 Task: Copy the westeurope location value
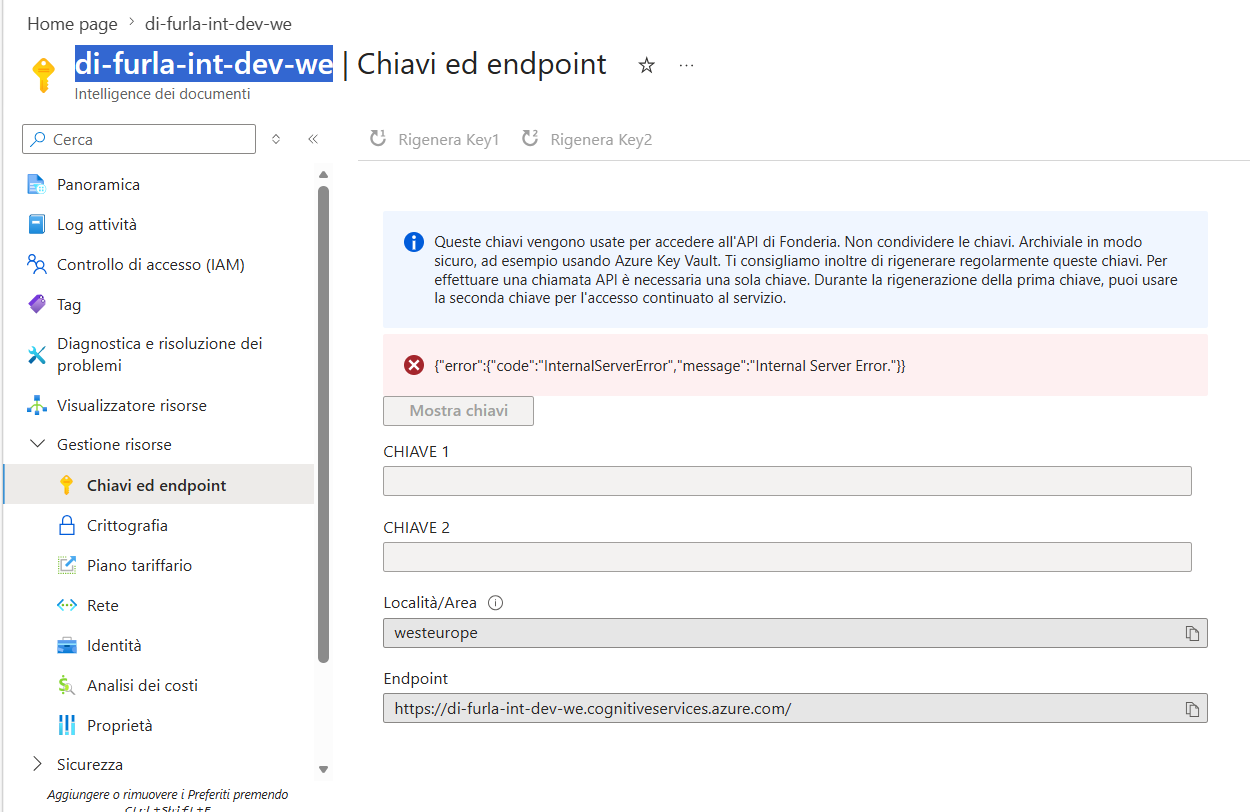point(1192,633)
